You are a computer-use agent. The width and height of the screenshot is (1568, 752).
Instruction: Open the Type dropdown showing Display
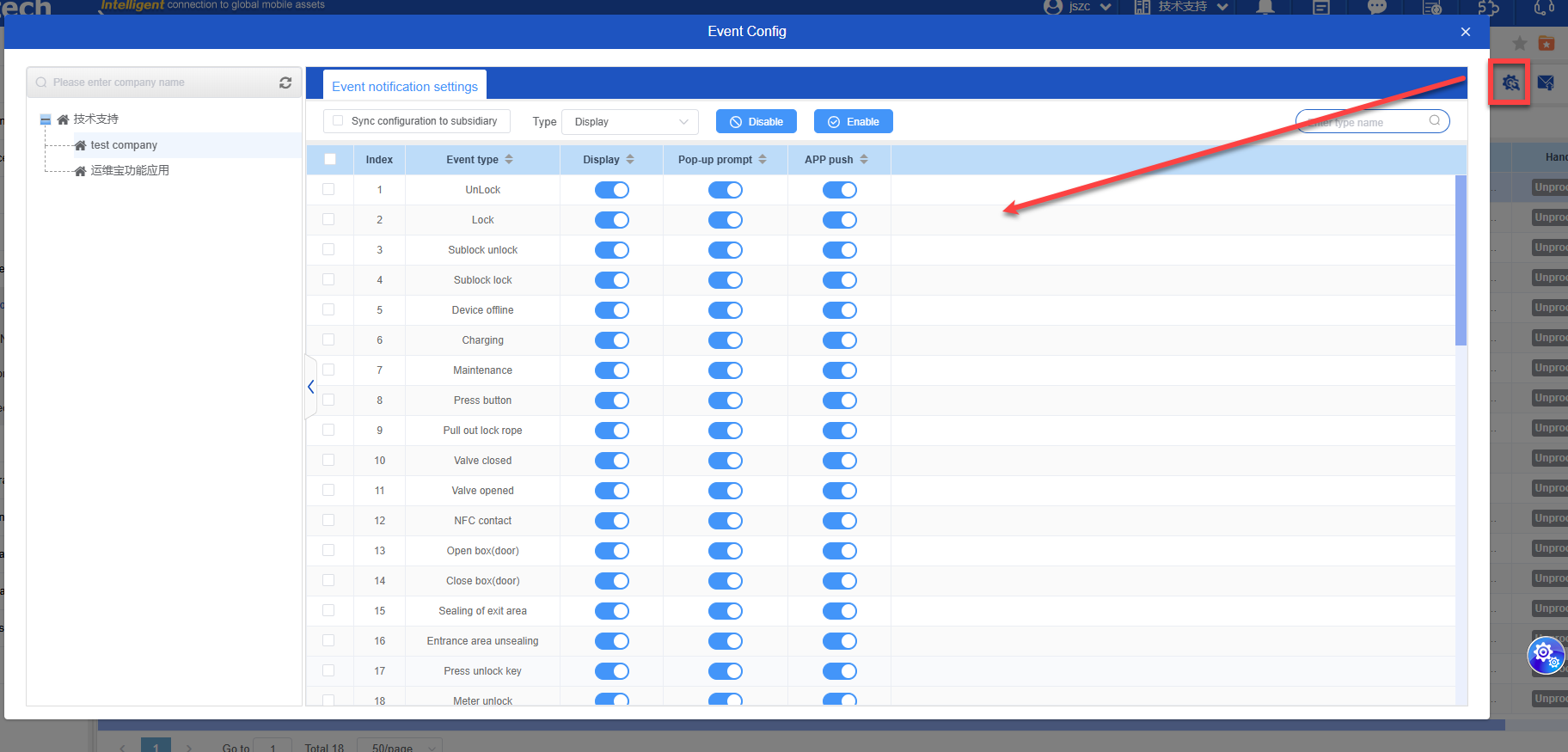click(x=630, y=122)
